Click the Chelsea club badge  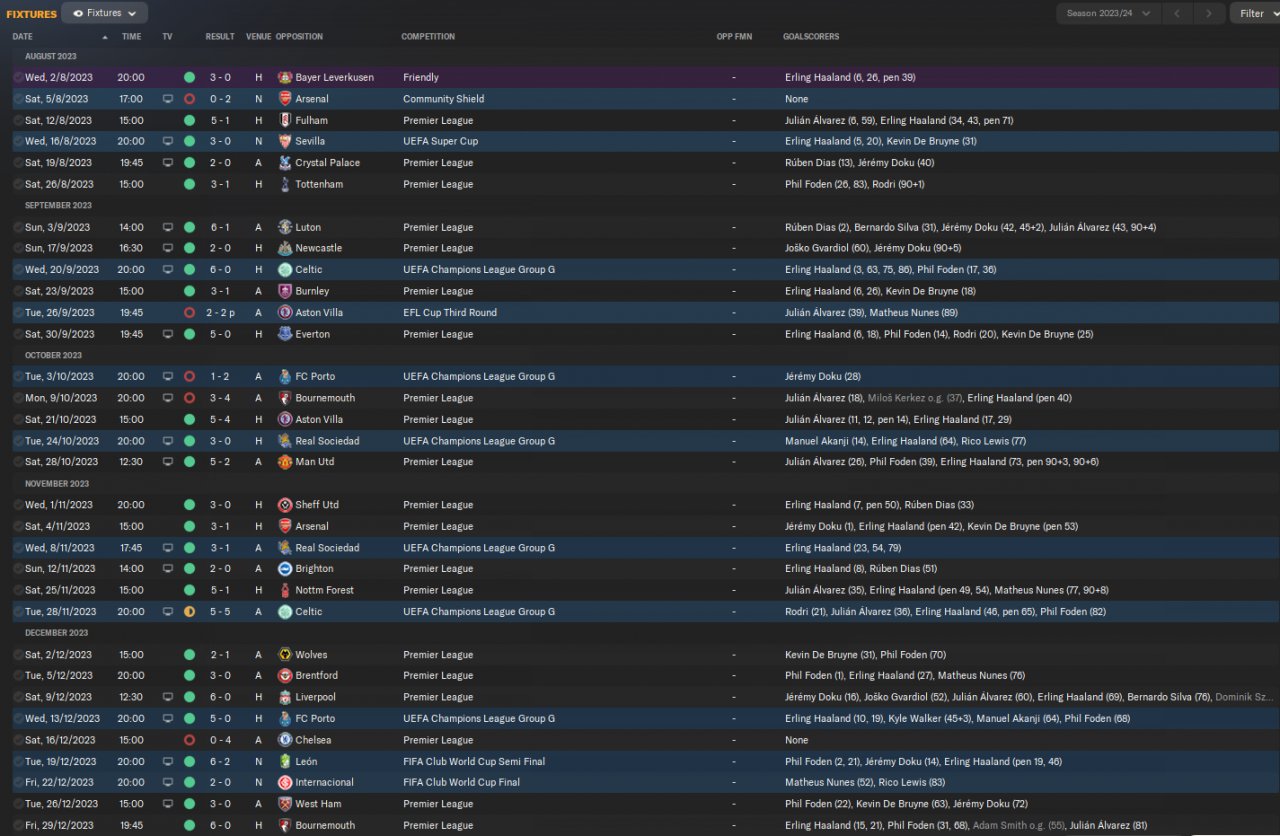pos(285,740)
